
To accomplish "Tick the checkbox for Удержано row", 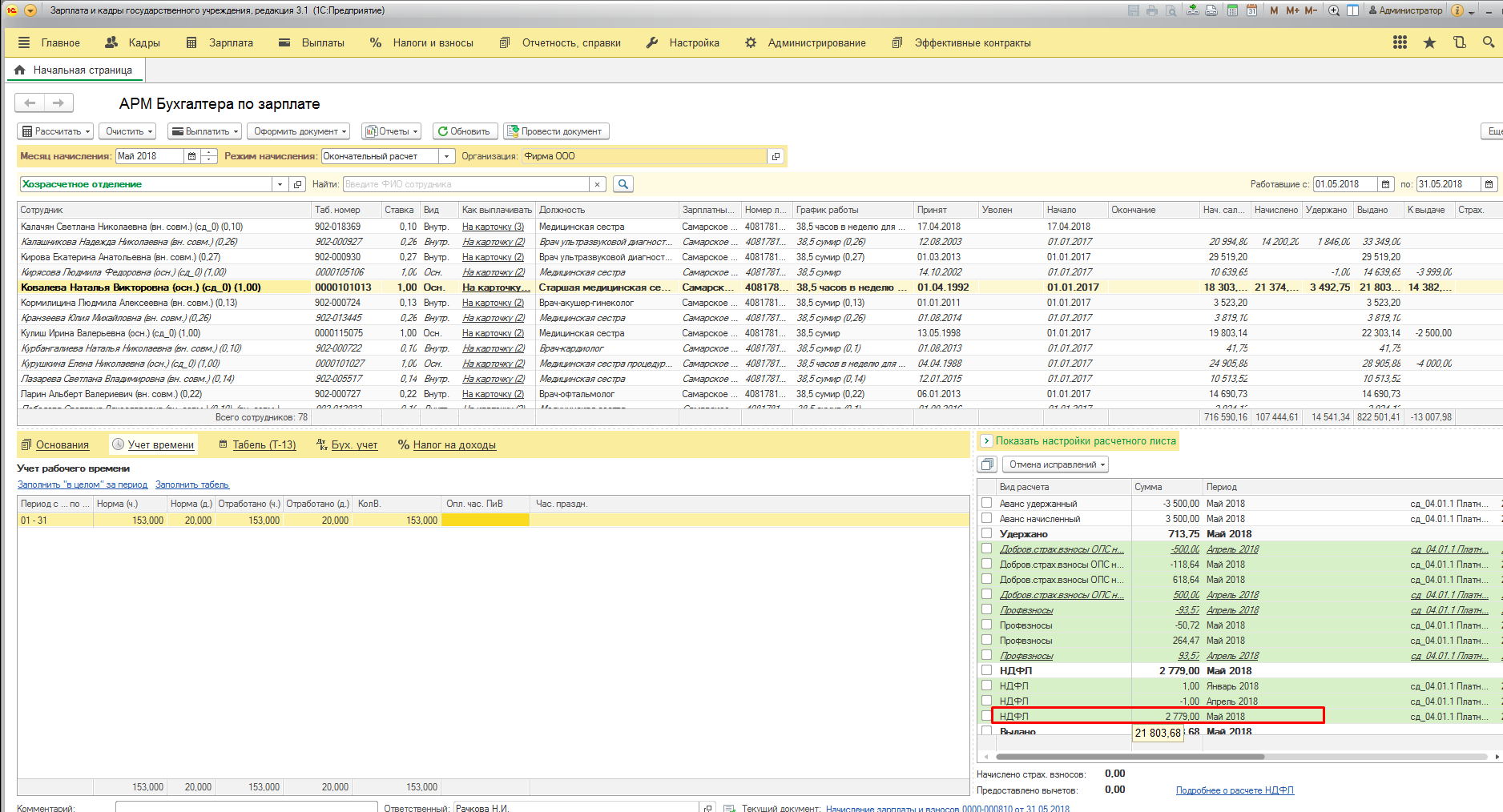I will point(986,533).
